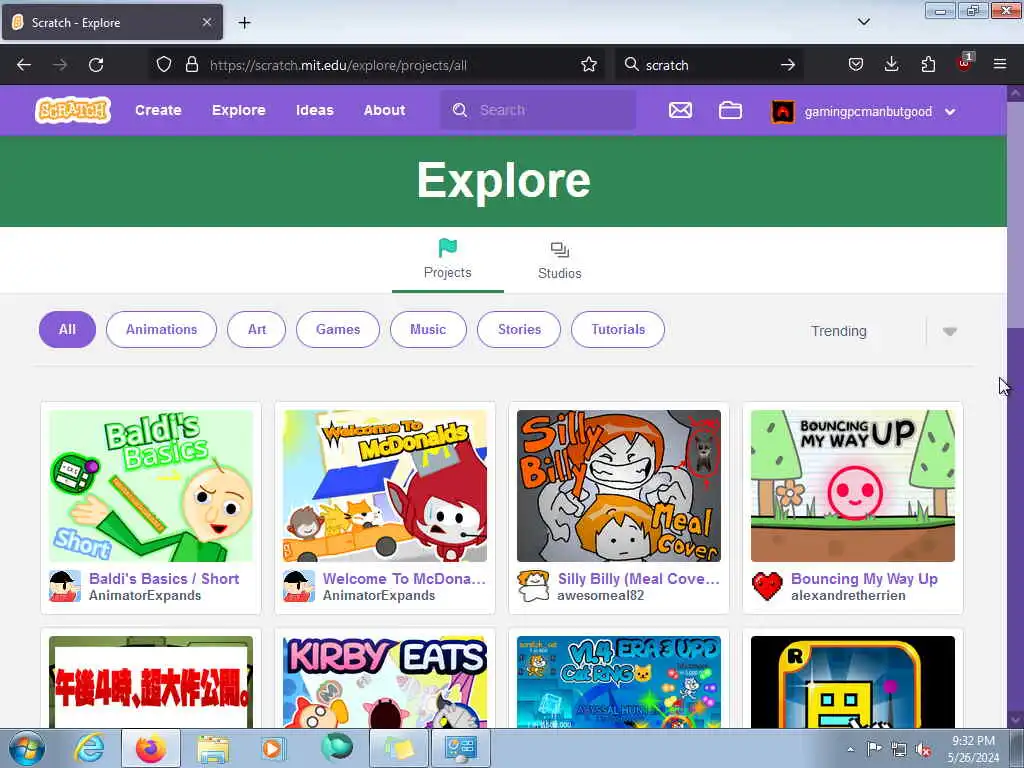Filter projects by Music

tap(428, 330)
